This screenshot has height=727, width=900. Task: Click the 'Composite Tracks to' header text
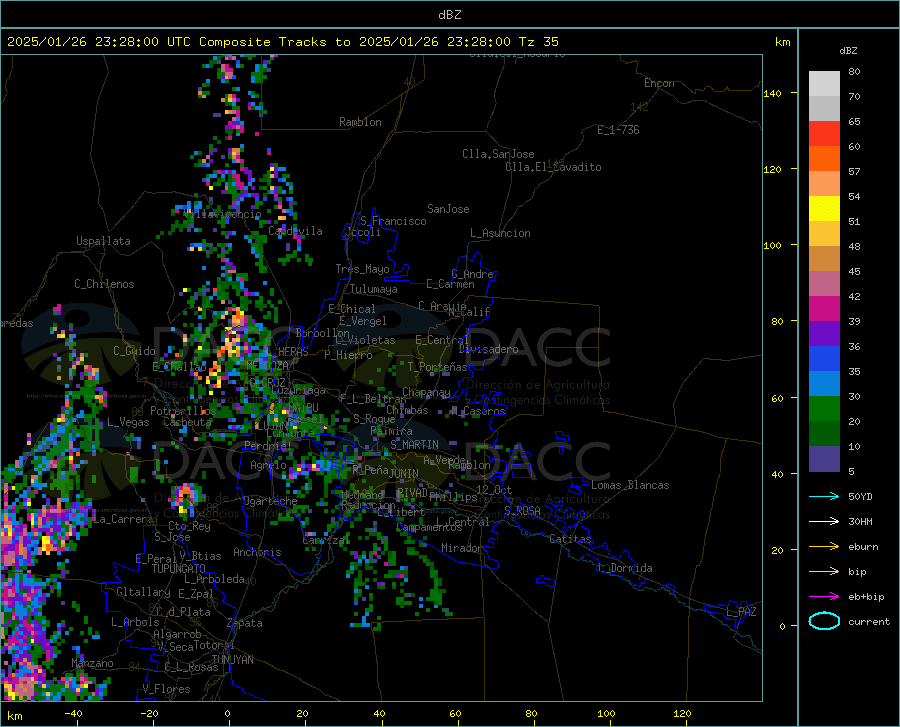274,42
